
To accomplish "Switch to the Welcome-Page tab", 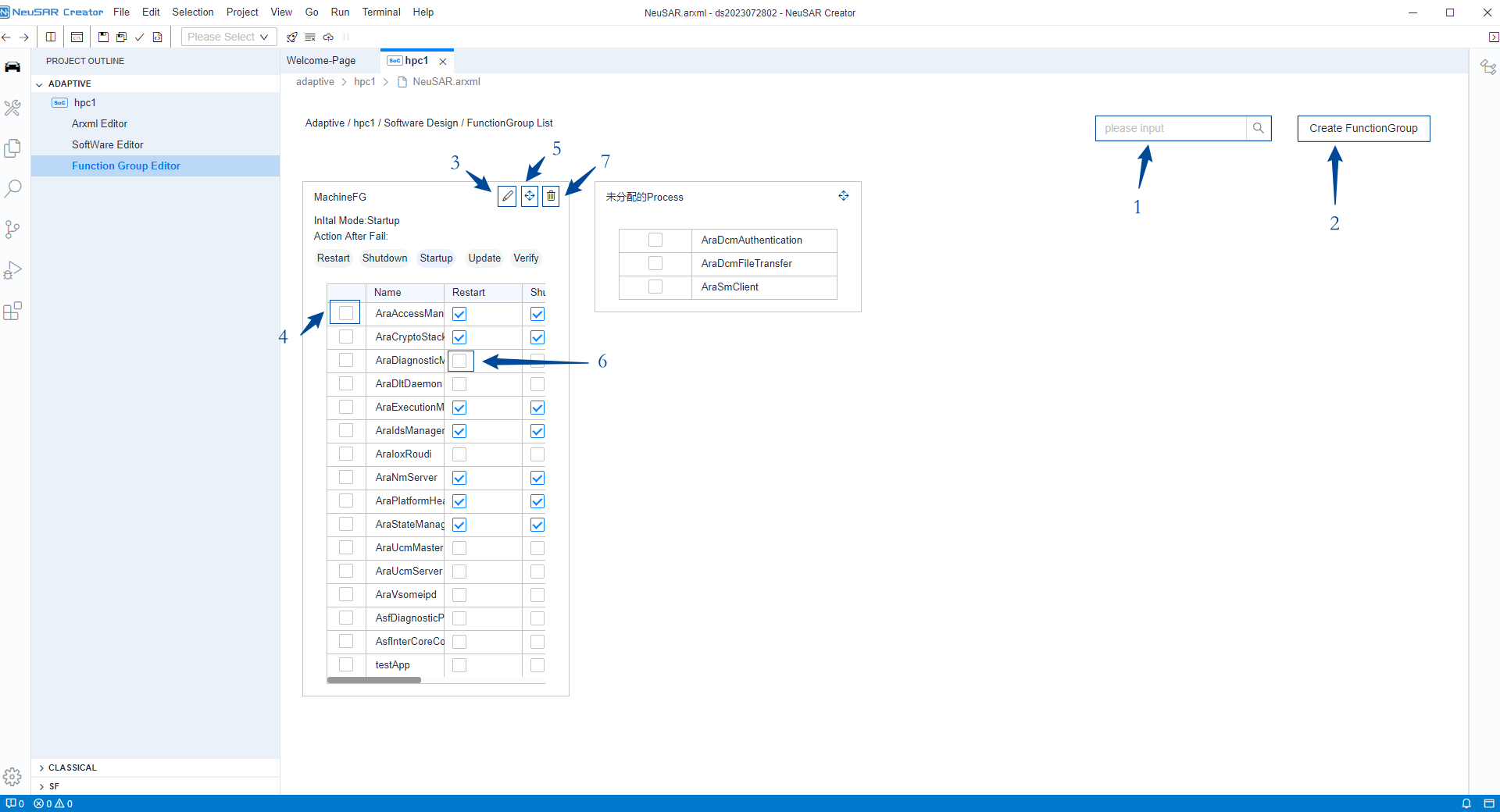I will point(321,60).
